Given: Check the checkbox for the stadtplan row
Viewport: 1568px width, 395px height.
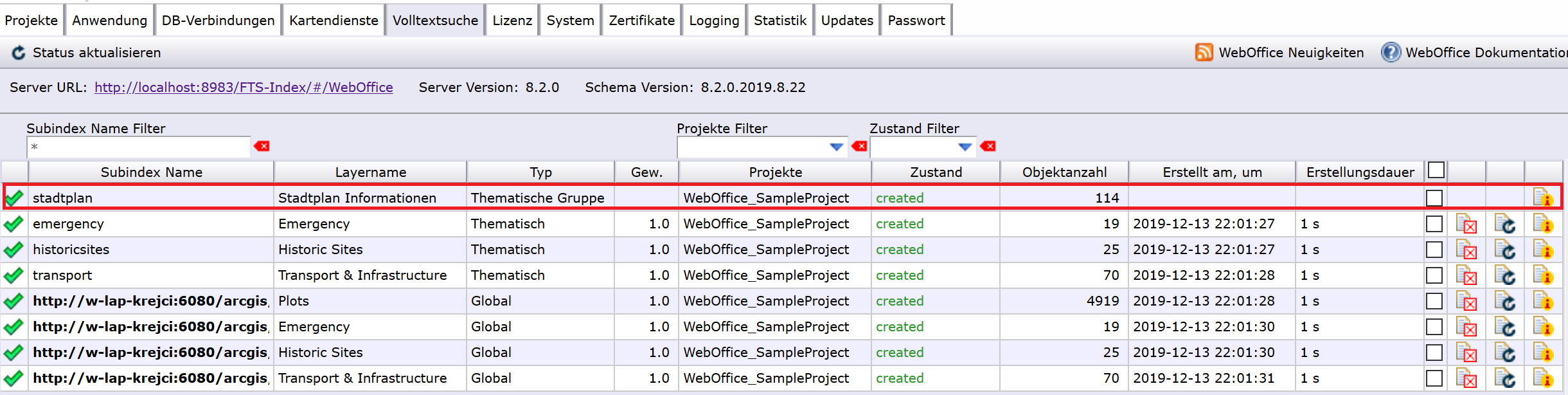Looking at the screenshot, I should (1434, 198).
